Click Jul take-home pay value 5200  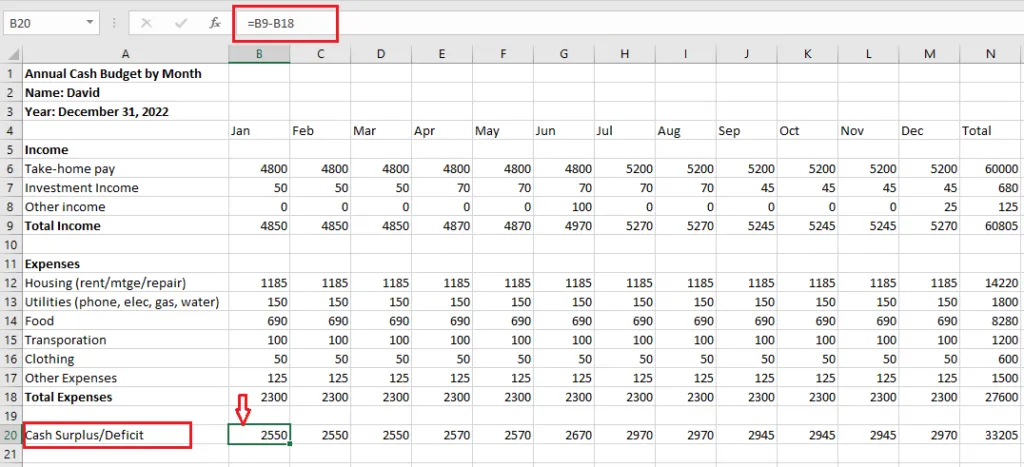click(x=625, y=169)
